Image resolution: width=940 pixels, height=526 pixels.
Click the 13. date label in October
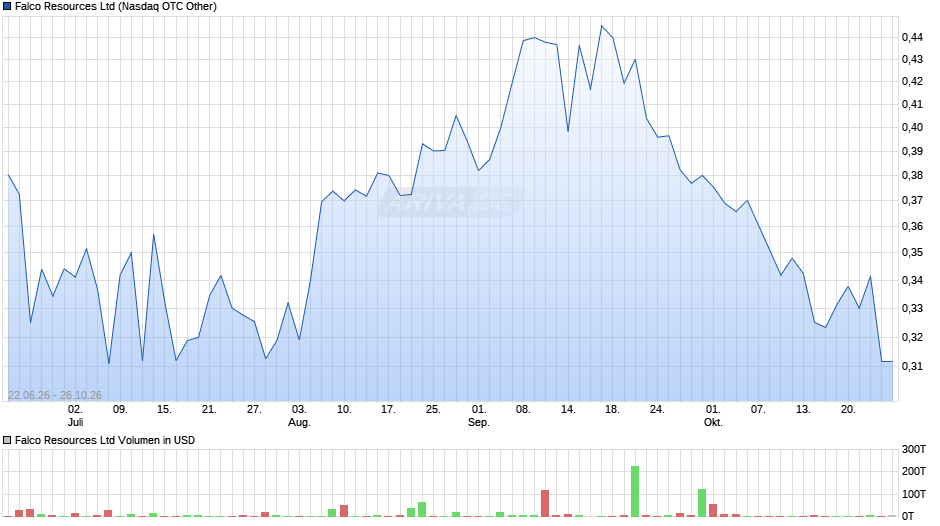[803, 410]
